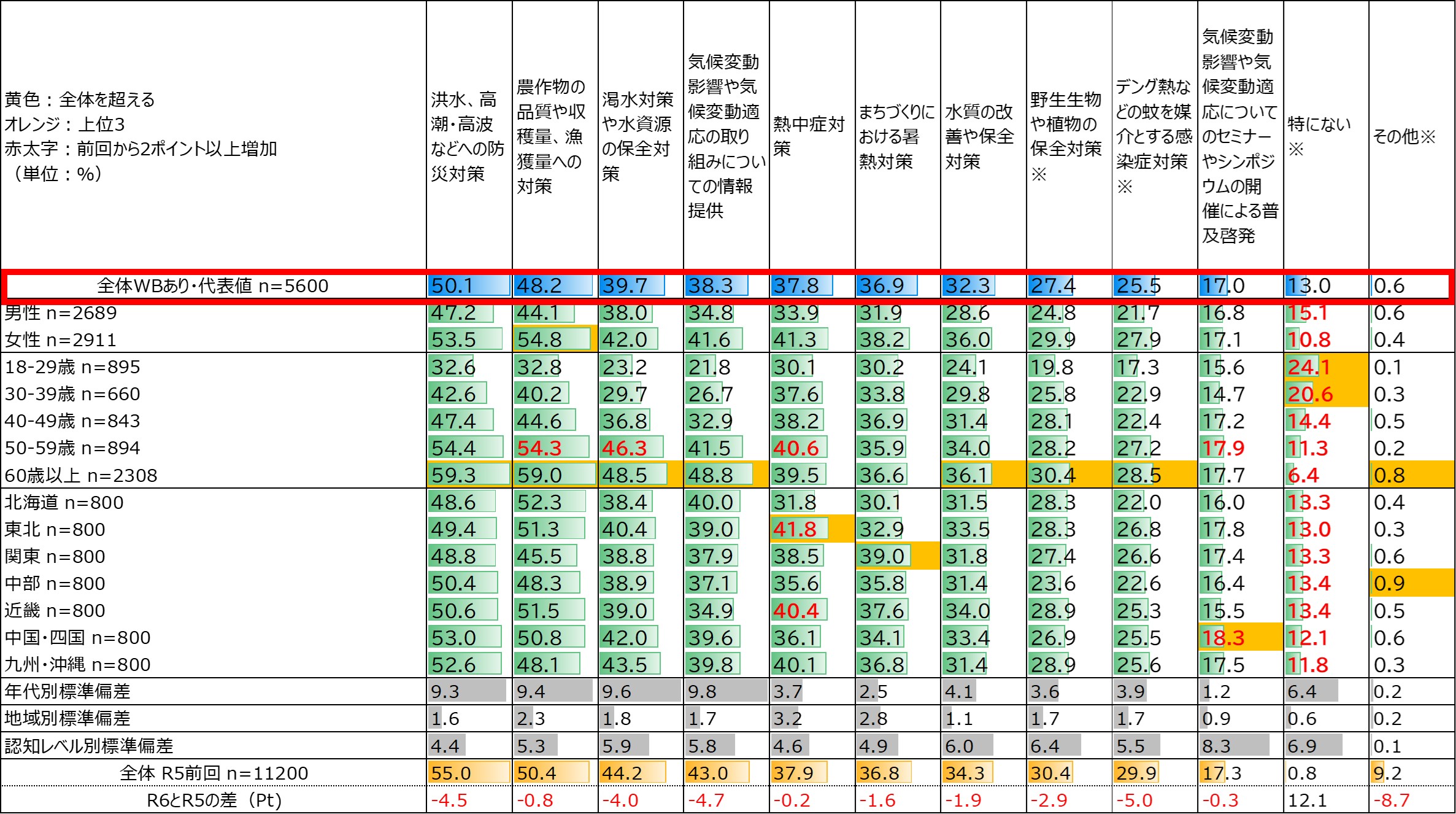The width and height of the screenshot is (1456, 814).
Task: Select the 洪水、高潮・高波 column header
Action: [468, 136]
